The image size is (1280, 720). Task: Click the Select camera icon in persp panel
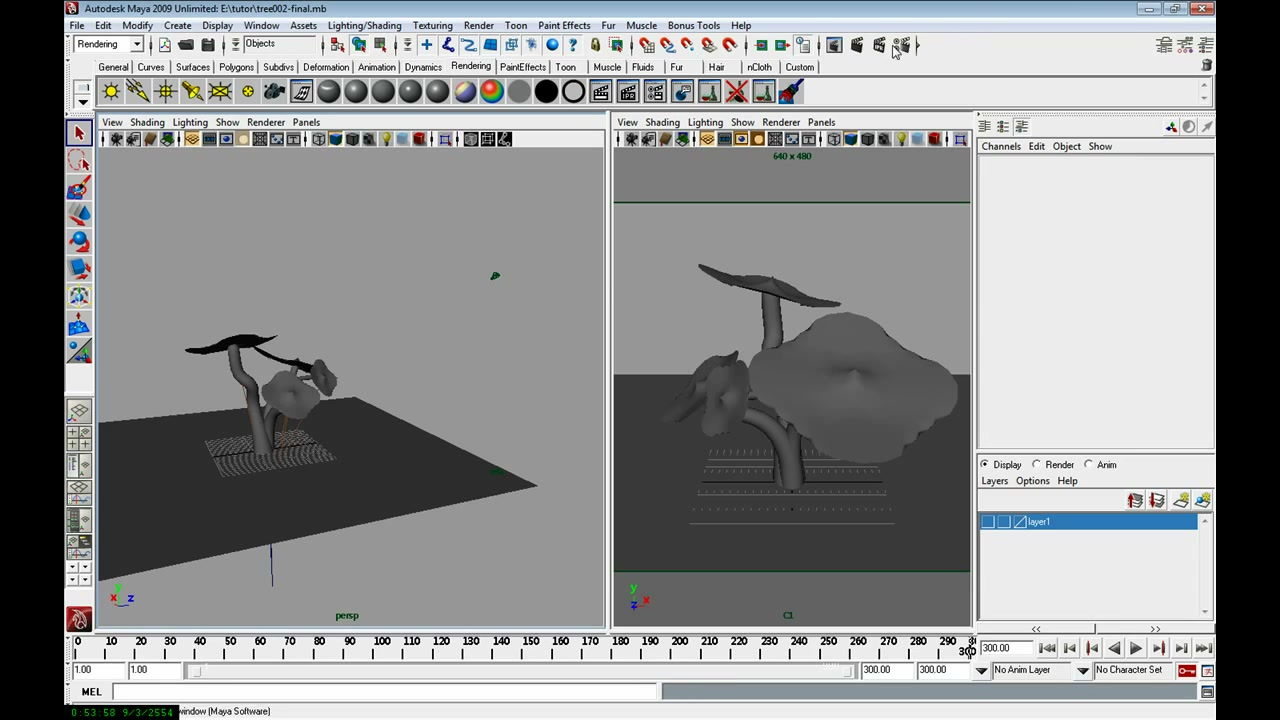[x=116, y=139]
